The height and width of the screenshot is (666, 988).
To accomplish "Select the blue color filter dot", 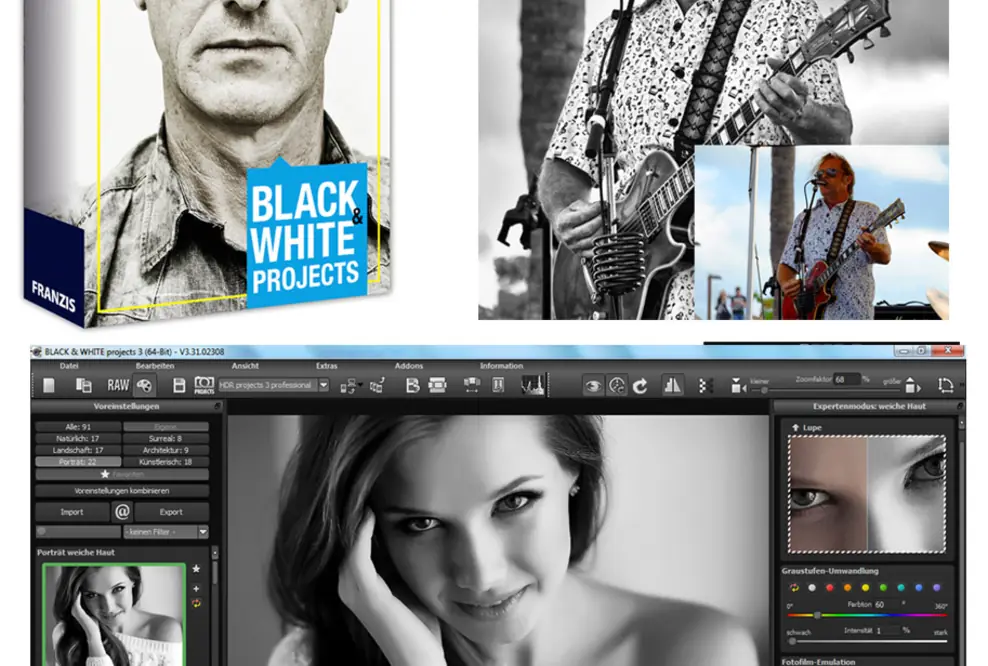I will [x=919, y=588].
